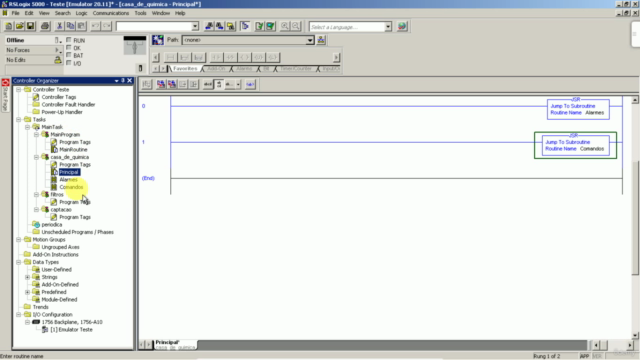
Task: Select the Principal routine tab at bottom
Action: 175,344
